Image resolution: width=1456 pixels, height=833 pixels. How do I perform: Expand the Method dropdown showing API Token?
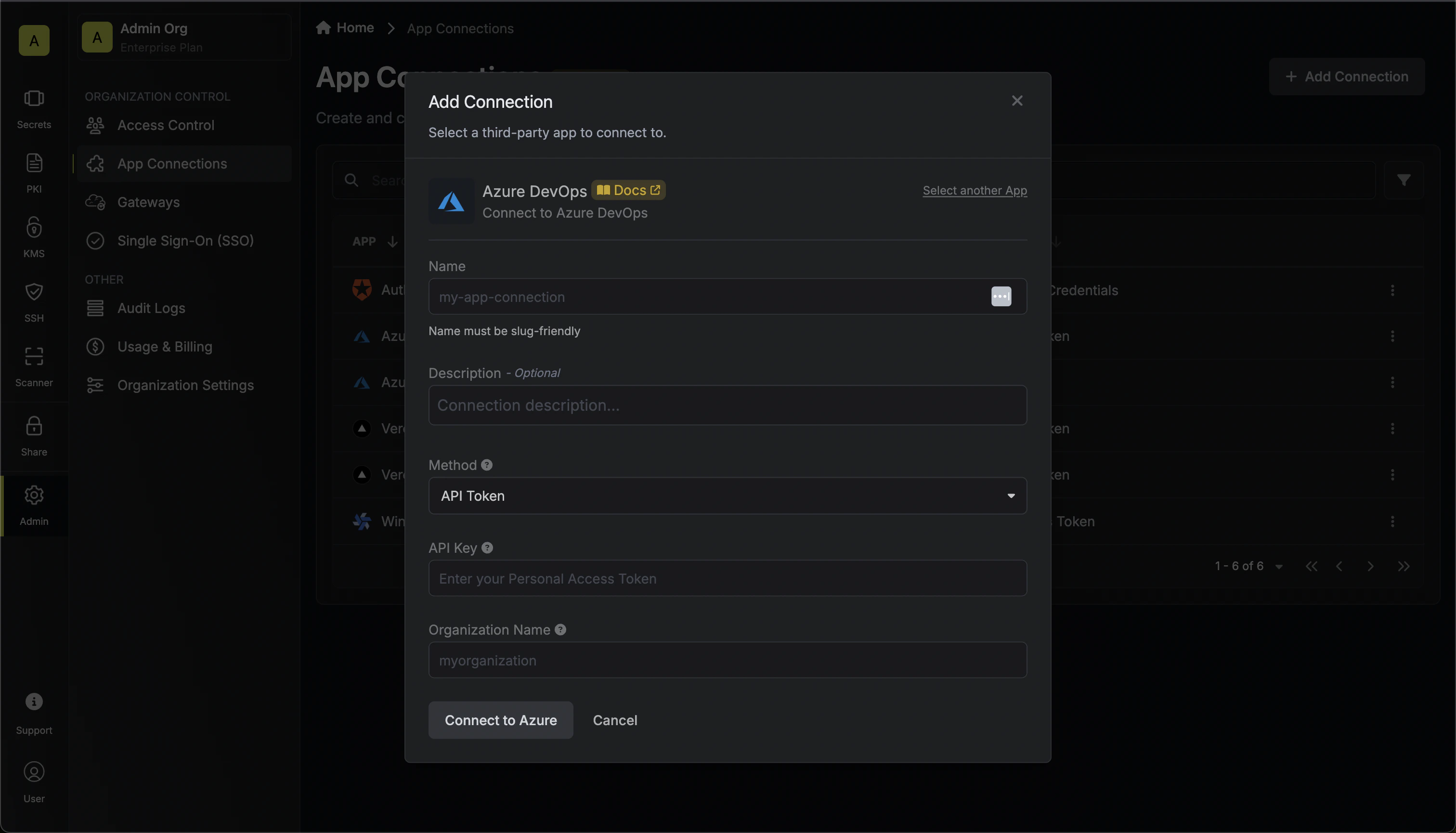728,495
